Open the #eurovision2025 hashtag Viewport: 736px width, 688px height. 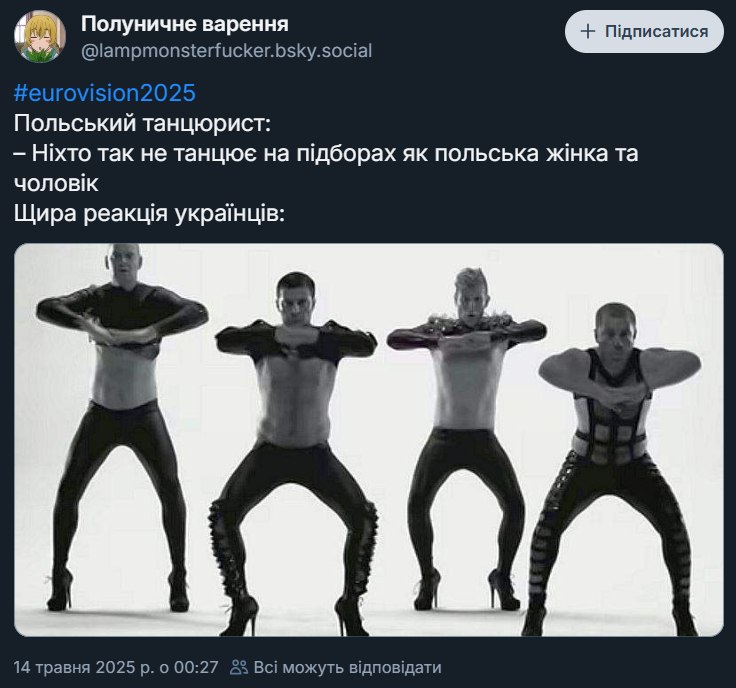click(x=105, y=92)
